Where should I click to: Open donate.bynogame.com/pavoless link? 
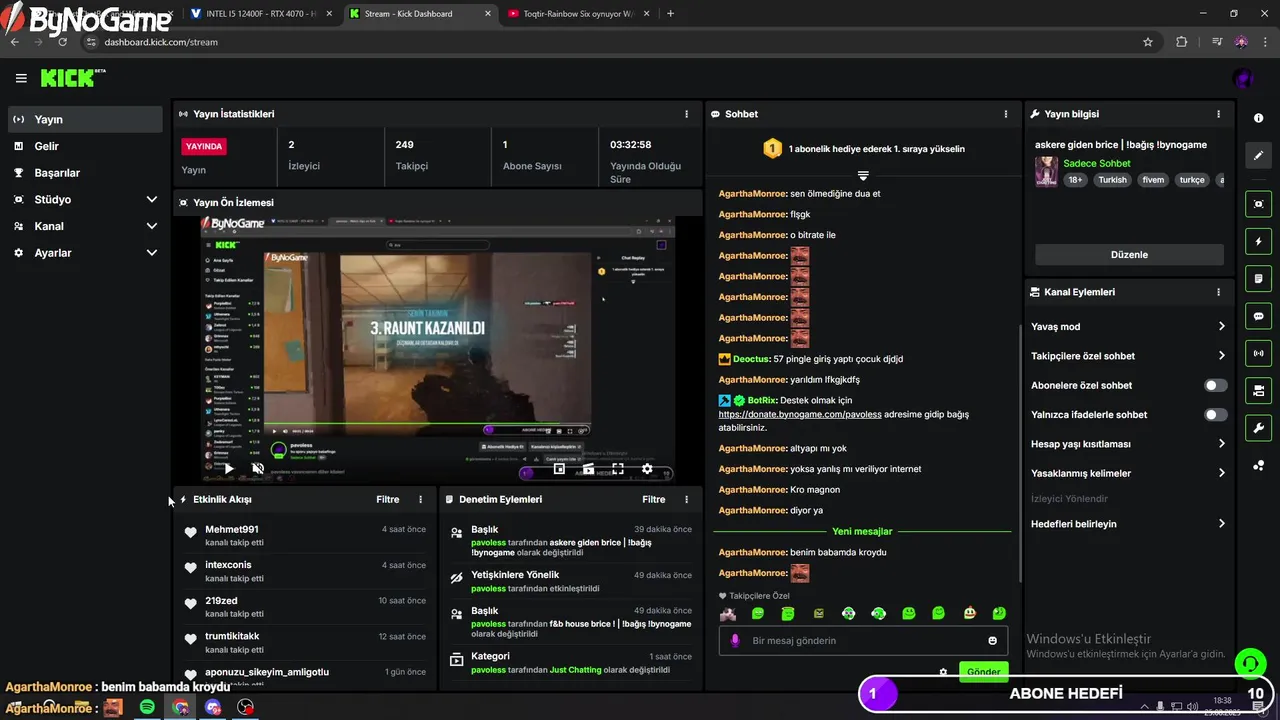800,414
